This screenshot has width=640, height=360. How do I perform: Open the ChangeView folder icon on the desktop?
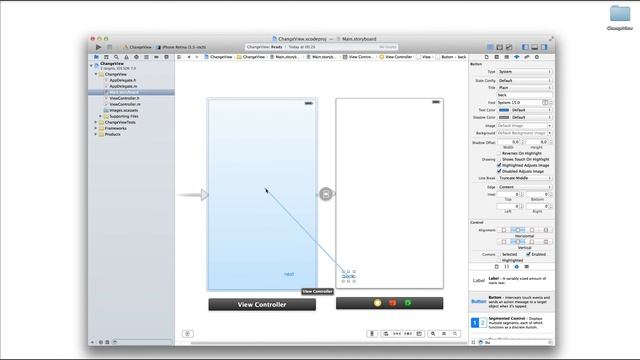click(x=620, y=13)
